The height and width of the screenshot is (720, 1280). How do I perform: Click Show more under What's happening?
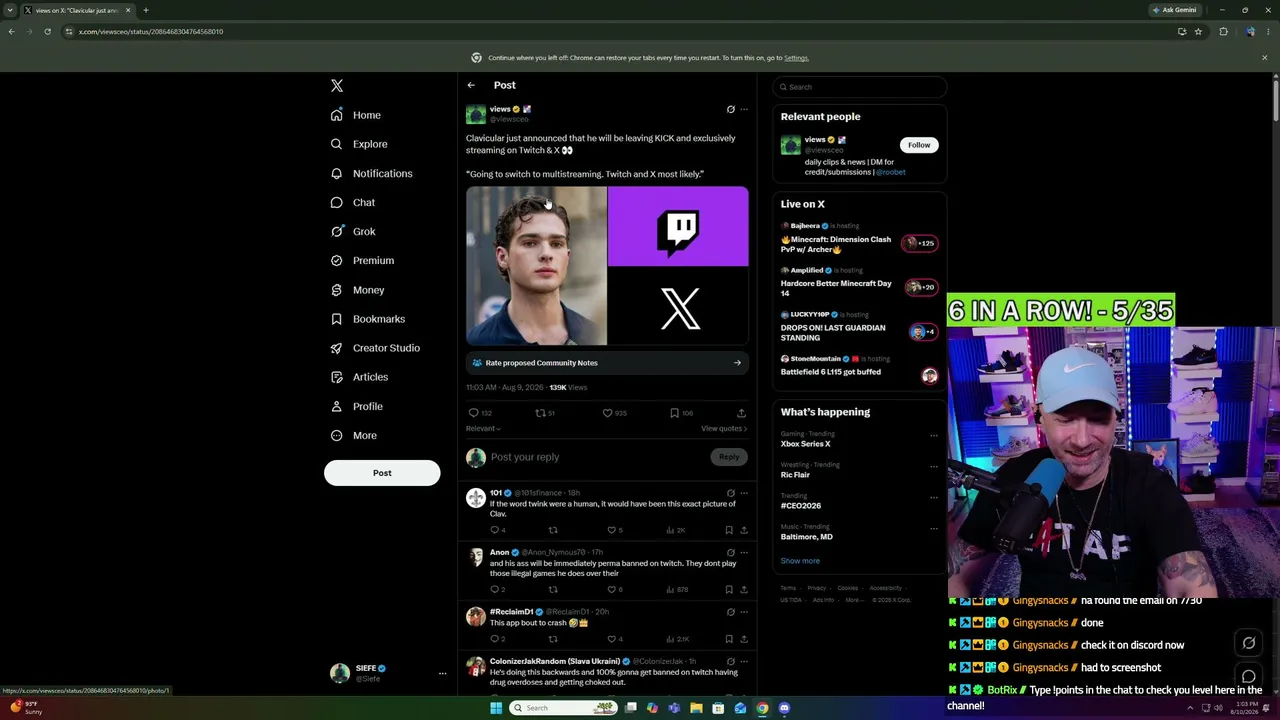click(800, 561)
